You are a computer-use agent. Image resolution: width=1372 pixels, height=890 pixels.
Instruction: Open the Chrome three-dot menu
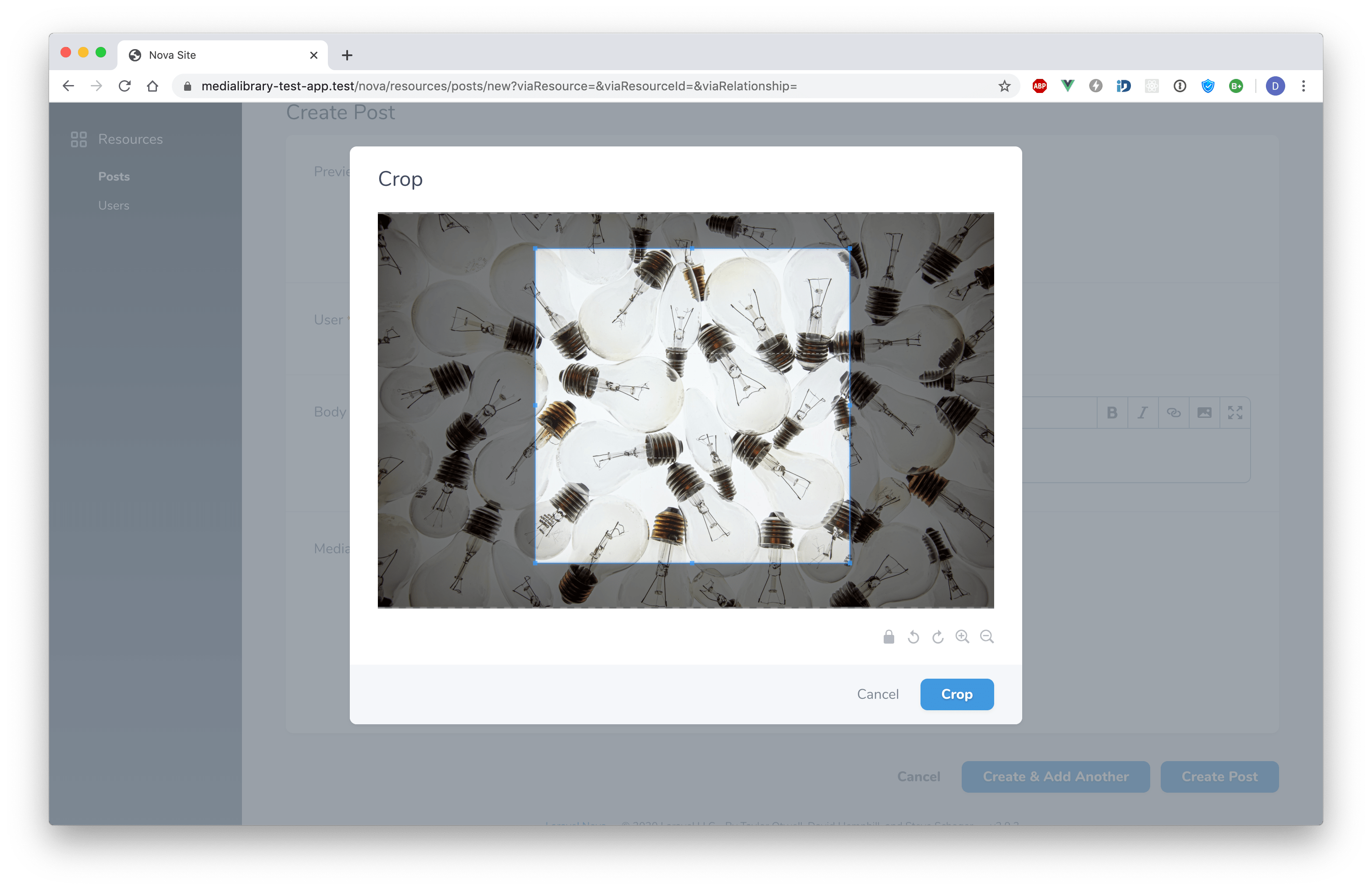coord(1304,86)
